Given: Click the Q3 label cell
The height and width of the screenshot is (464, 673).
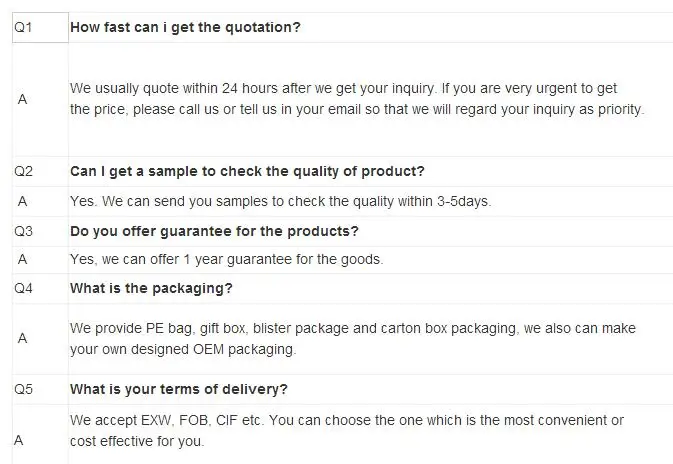Looking at the screenshot, I should click(x=23, y=231).
